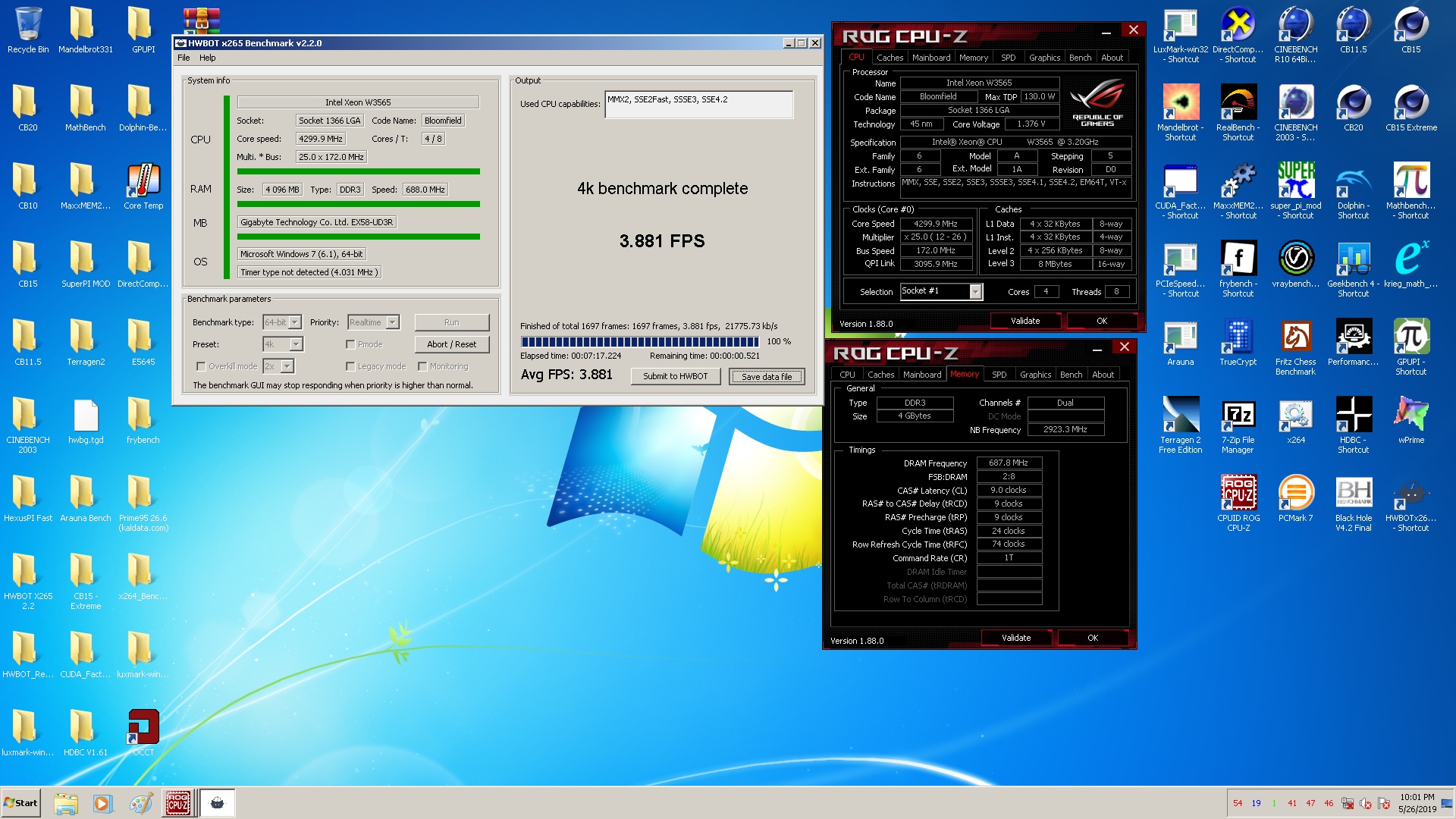Launch RealBench shortcut icon

click(1238, 113)
